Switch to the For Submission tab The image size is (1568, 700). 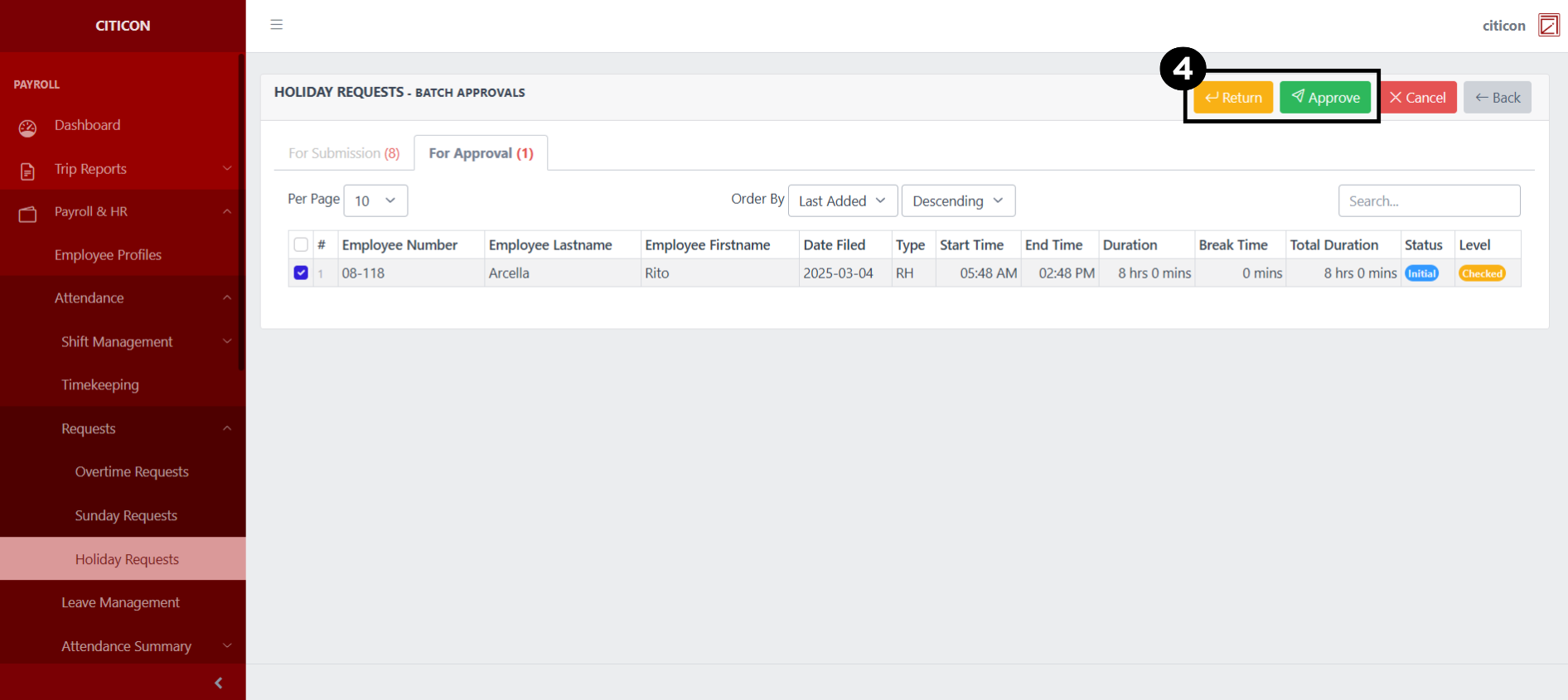click(344, 153)
